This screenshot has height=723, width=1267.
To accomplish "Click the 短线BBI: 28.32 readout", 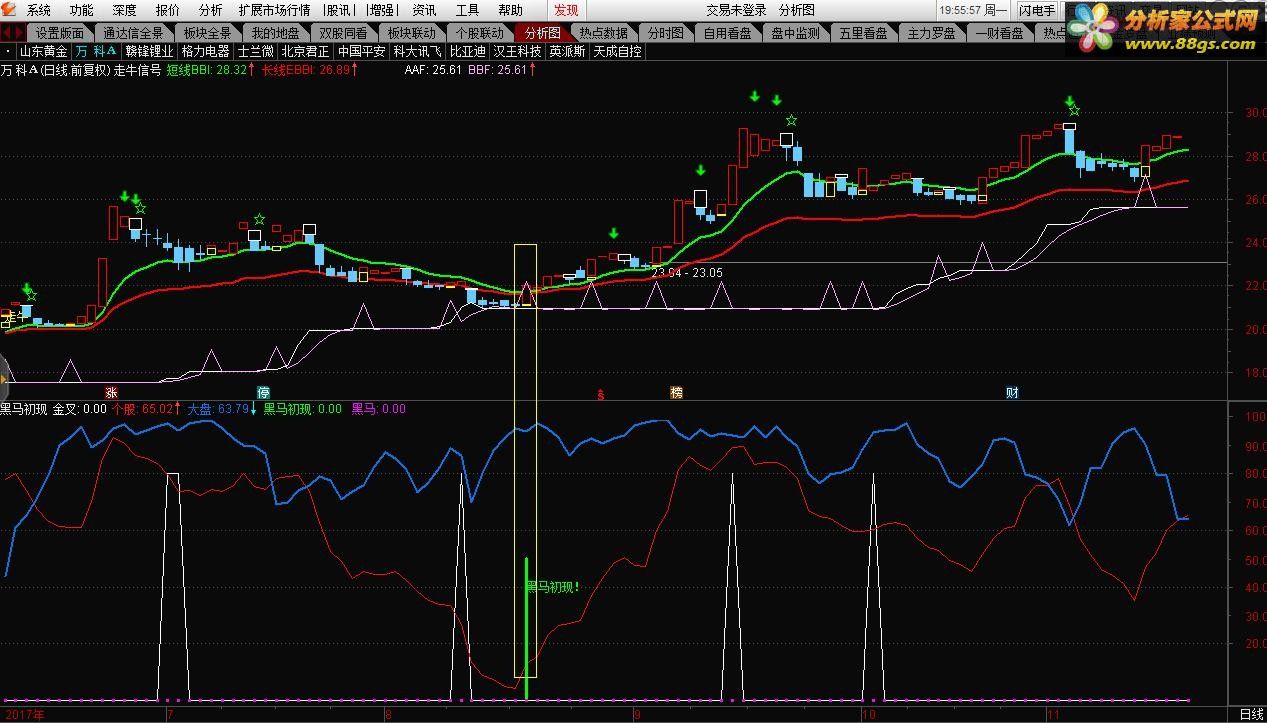I will click(207, 70).
